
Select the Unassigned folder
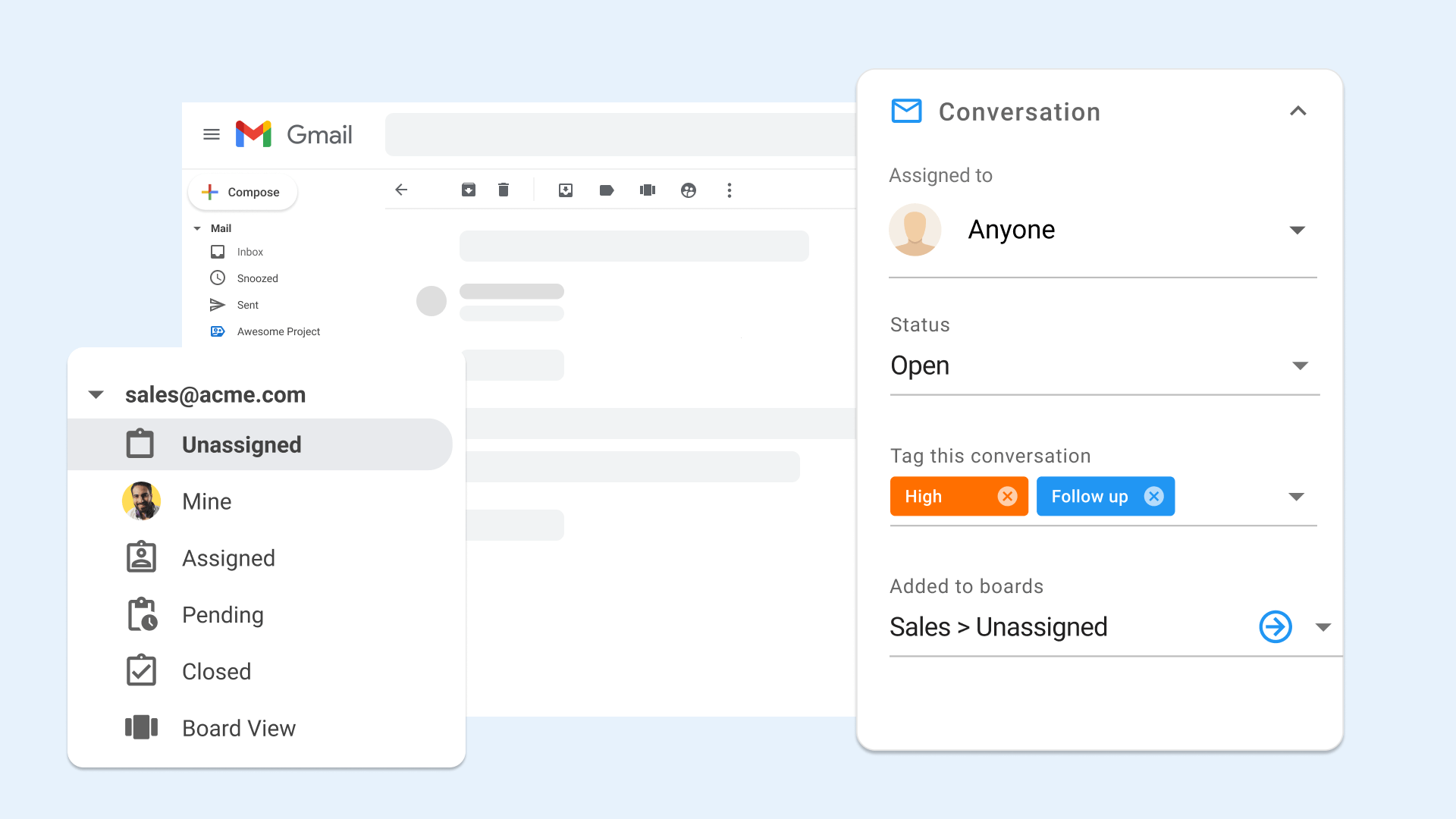tap(241, 444)
